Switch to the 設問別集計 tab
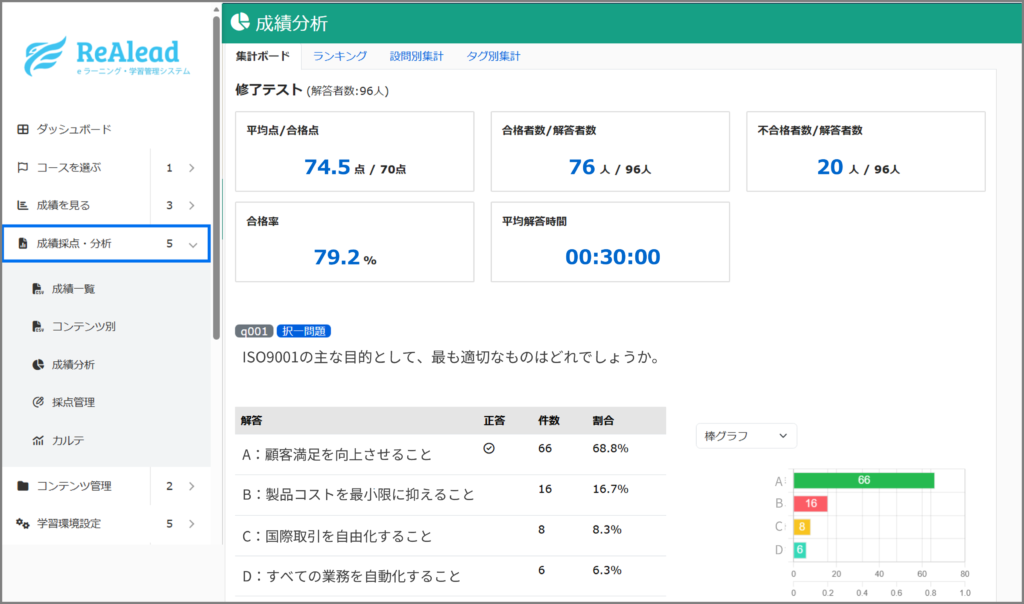Viewport: 1024px width, 604px height. tap(416, 56)
